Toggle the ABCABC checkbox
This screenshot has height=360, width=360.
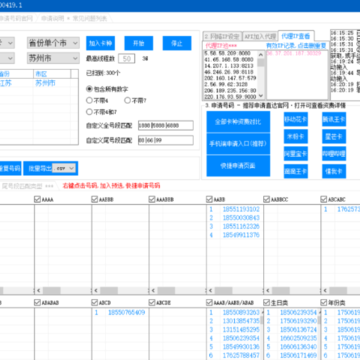pos(324,199)
